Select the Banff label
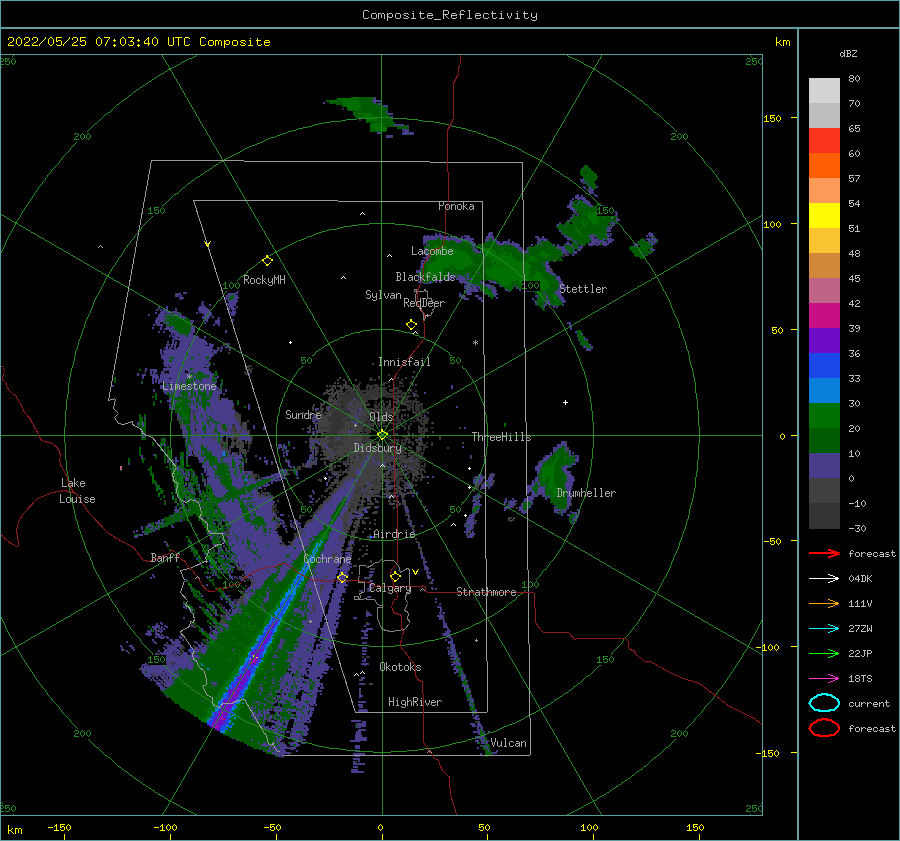 click(165, 557)
